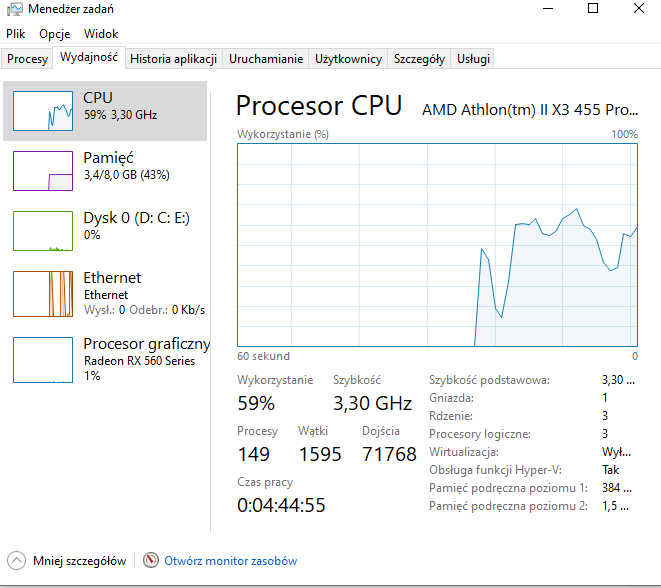Show the Szczegóły tab
This screenshot has width=661, height=588.
(x=419, y=59)
